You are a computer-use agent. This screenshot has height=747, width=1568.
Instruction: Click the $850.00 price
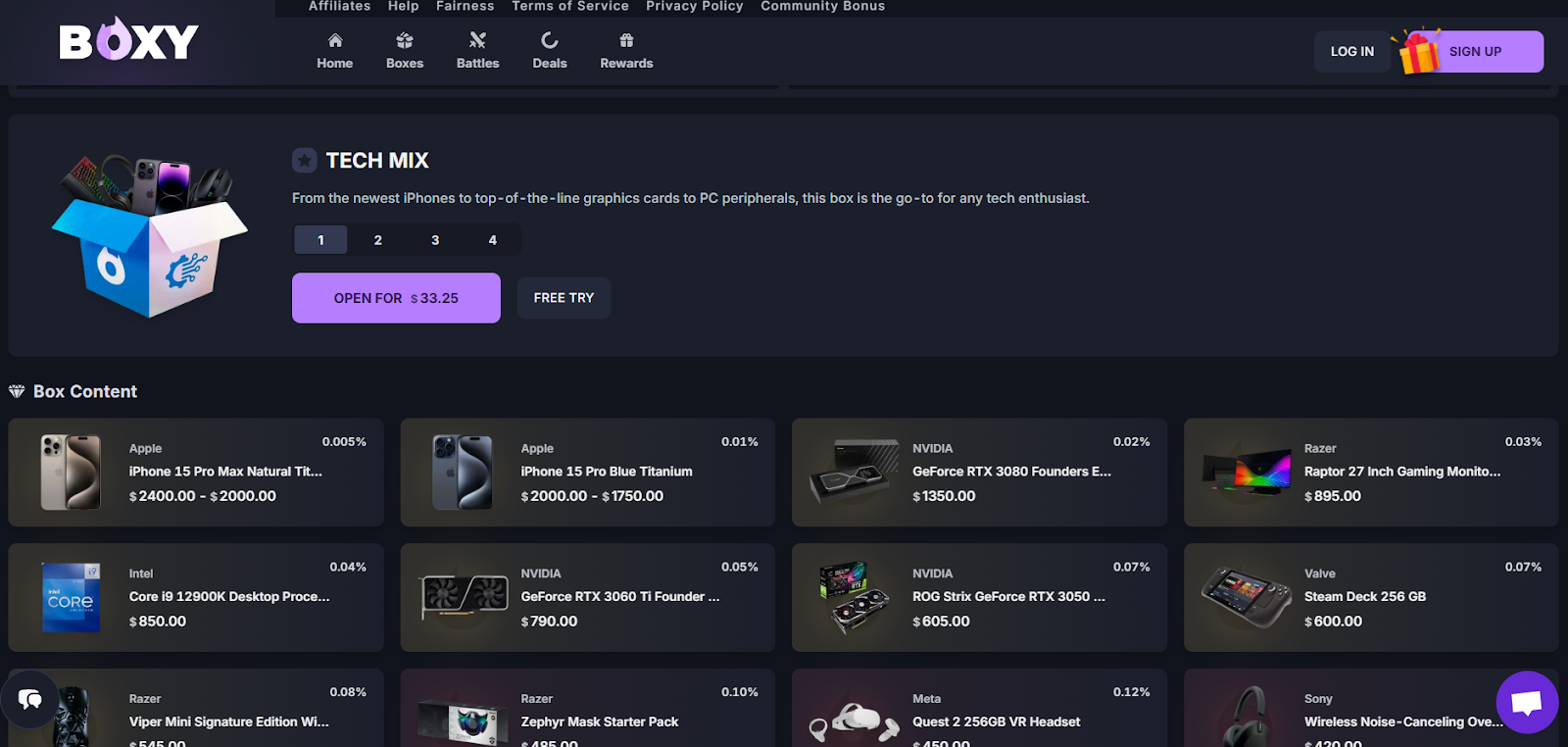[158, 622]
